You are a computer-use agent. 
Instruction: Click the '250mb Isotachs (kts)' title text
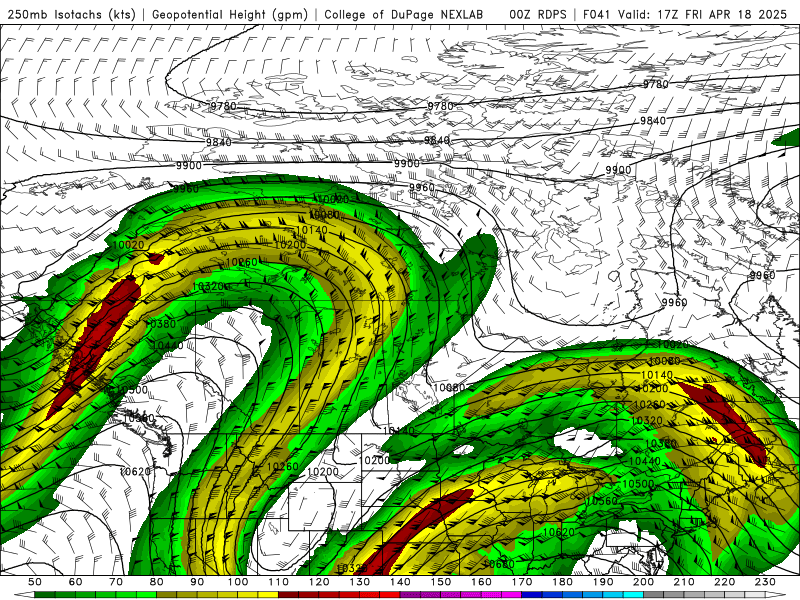coord(71,14)
